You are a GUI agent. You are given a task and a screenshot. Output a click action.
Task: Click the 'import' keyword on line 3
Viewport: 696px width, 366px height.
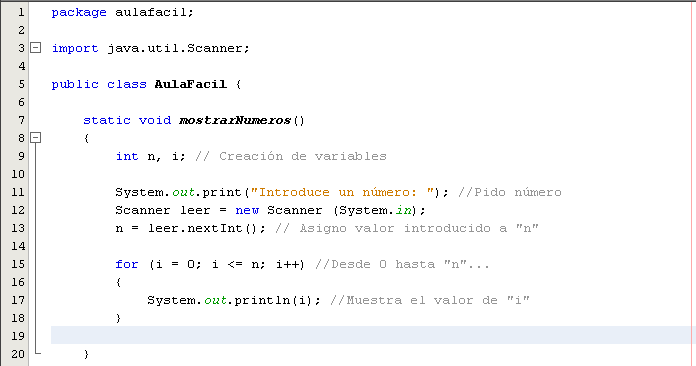point(75,48)
